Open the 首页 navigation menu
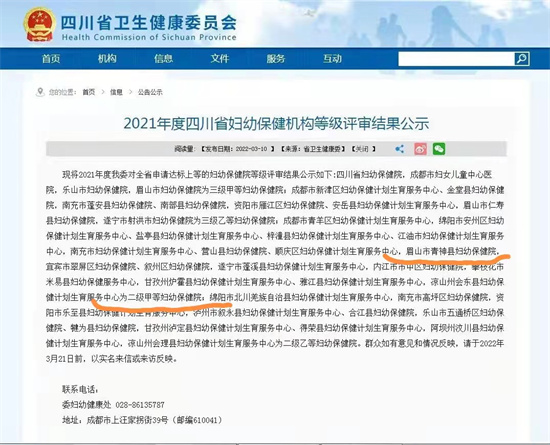The image size is (550, 445). pyautogui.click(x=51, y=59)
